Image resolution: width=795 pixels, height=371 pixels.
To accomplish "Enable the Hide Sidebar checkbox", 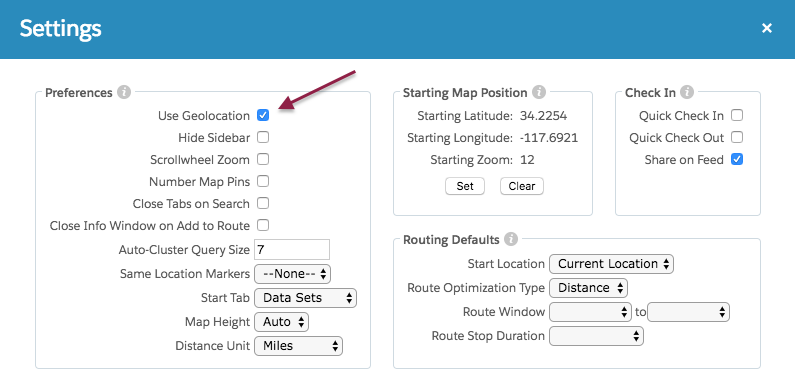I will (x=263, y=137).
